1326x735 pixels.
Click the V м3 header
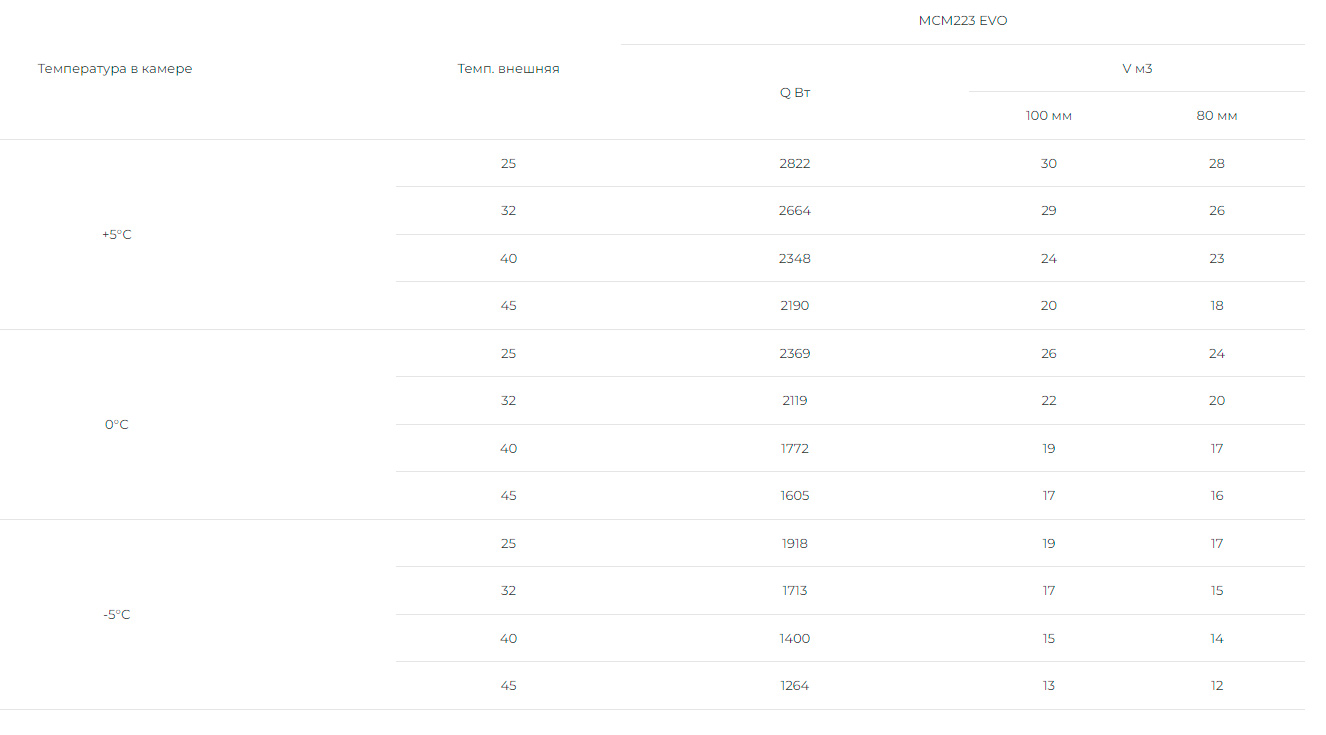click(x=1137, y=69)
